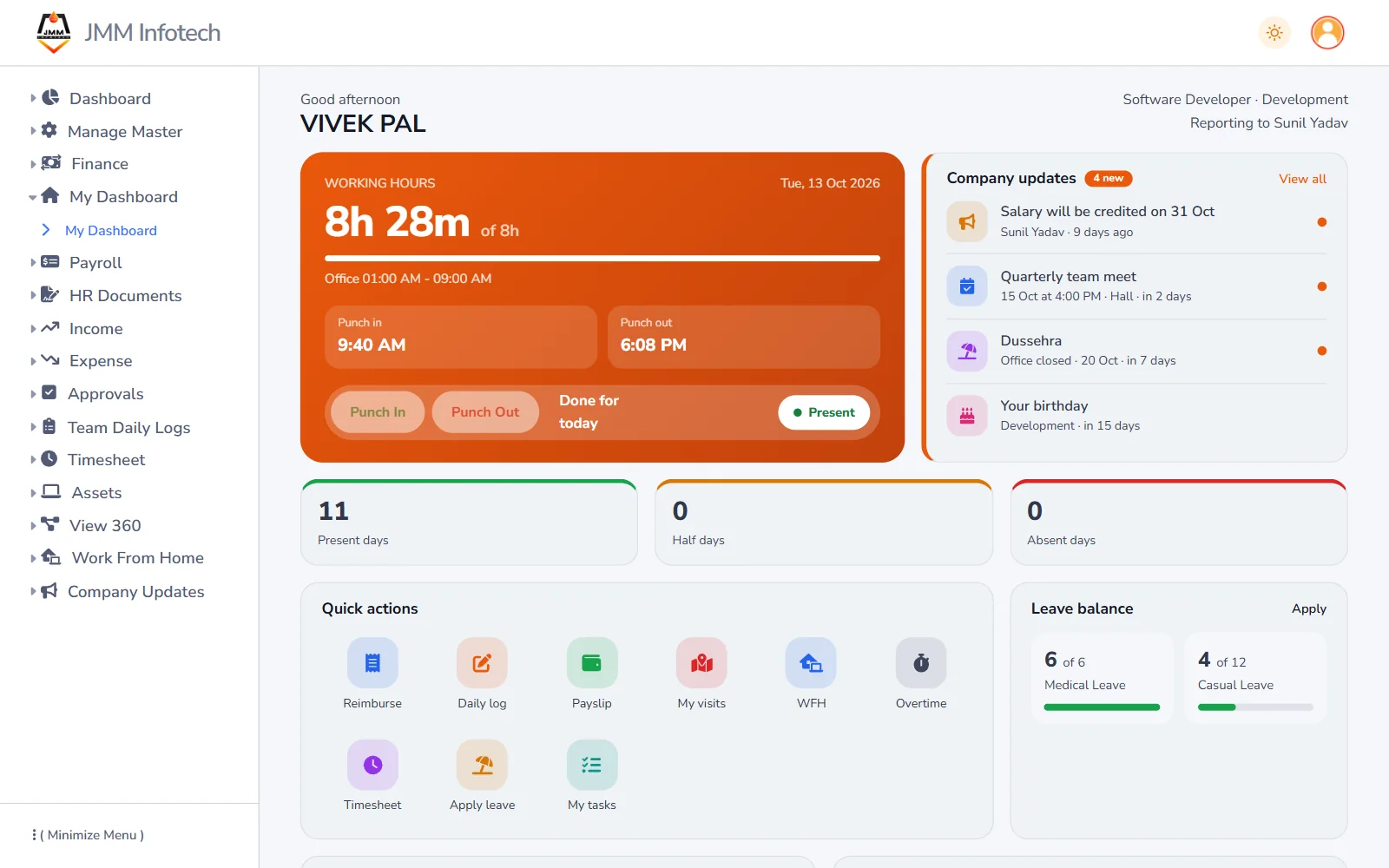Collapse the My Dashboard section arrow

pos(33,197)
